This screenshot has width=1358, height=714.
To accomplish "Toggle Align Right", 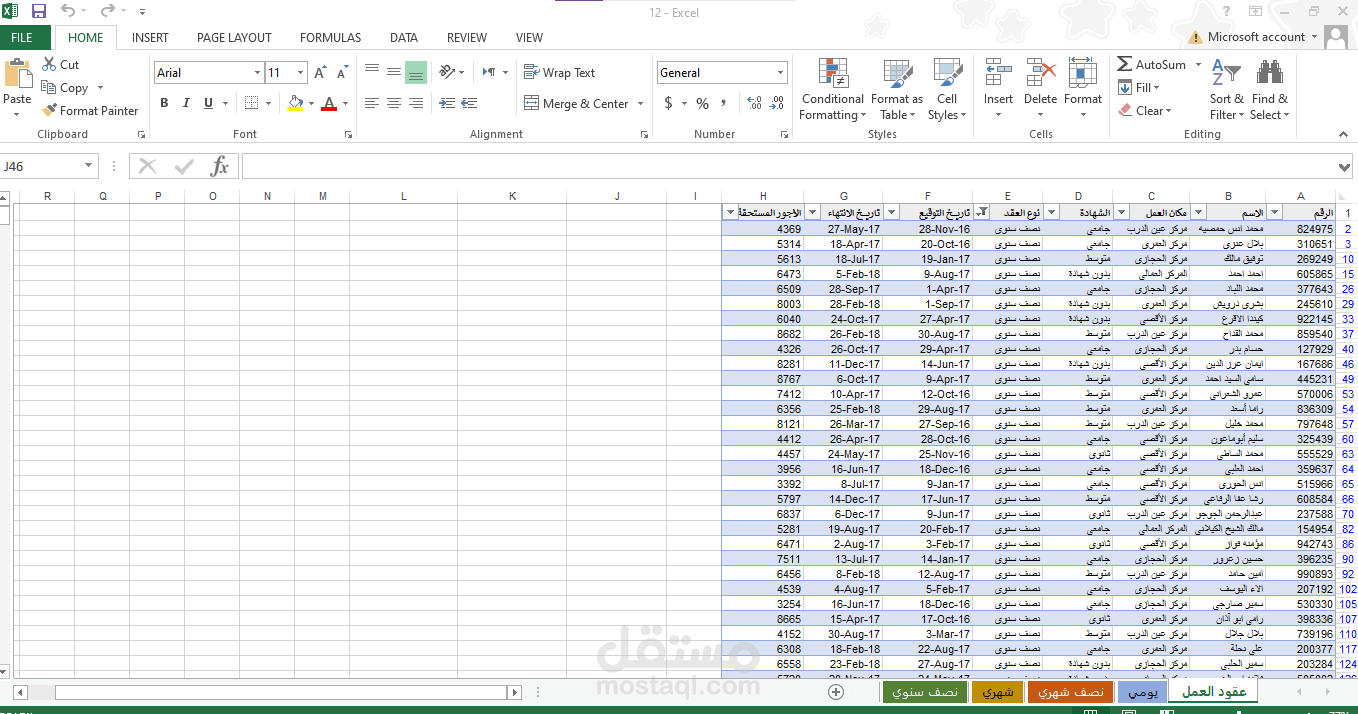I will 416,103.
